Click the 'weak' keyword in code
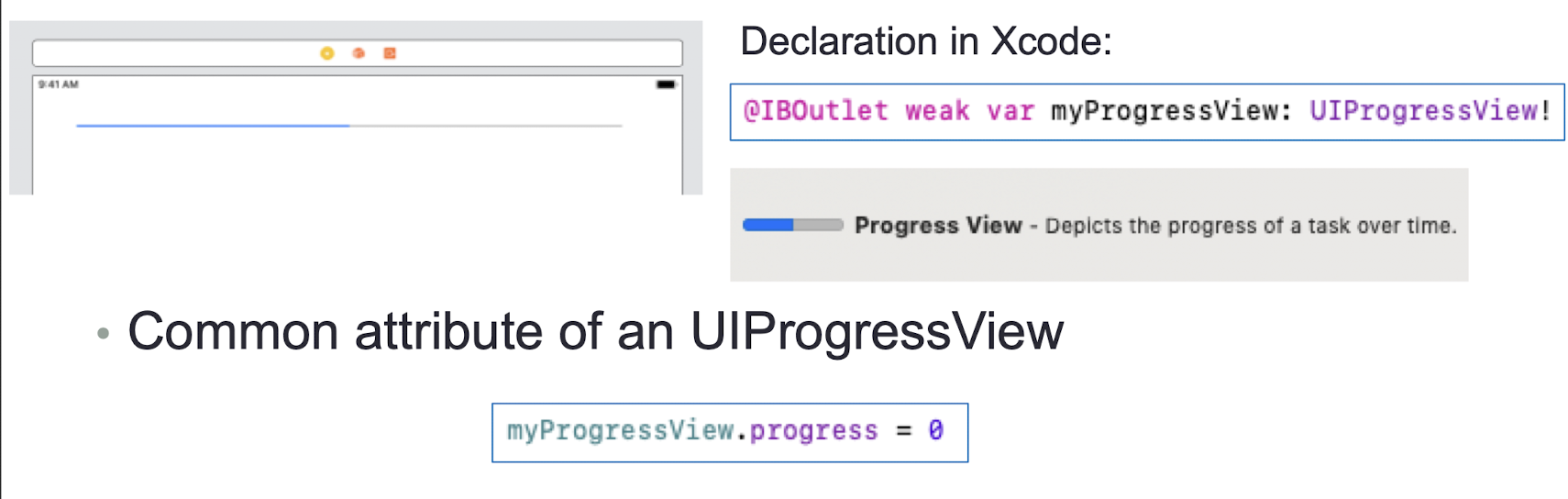The height and width of the screenshot is (499, 1568). (937, 111)
